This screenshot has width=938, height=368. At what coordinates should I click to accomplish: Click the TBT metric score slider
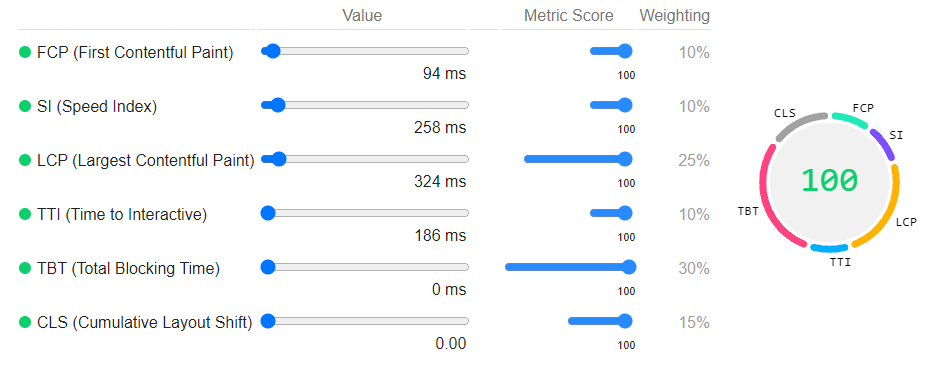[570, 267]
